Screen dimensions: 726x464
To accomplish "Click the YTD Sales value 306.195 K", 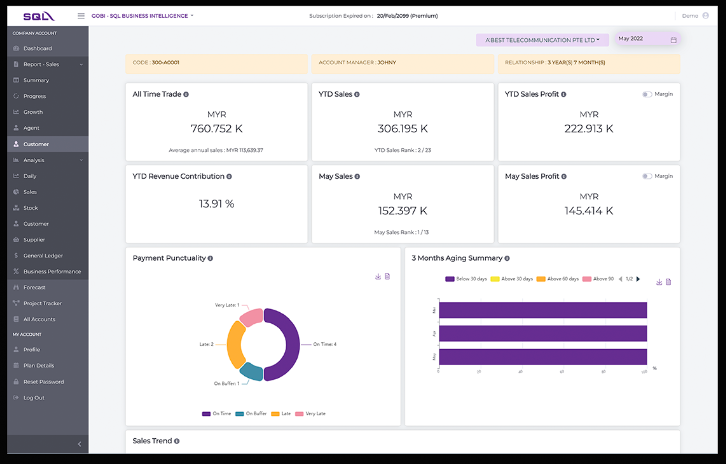I will (x=402, y=129).
